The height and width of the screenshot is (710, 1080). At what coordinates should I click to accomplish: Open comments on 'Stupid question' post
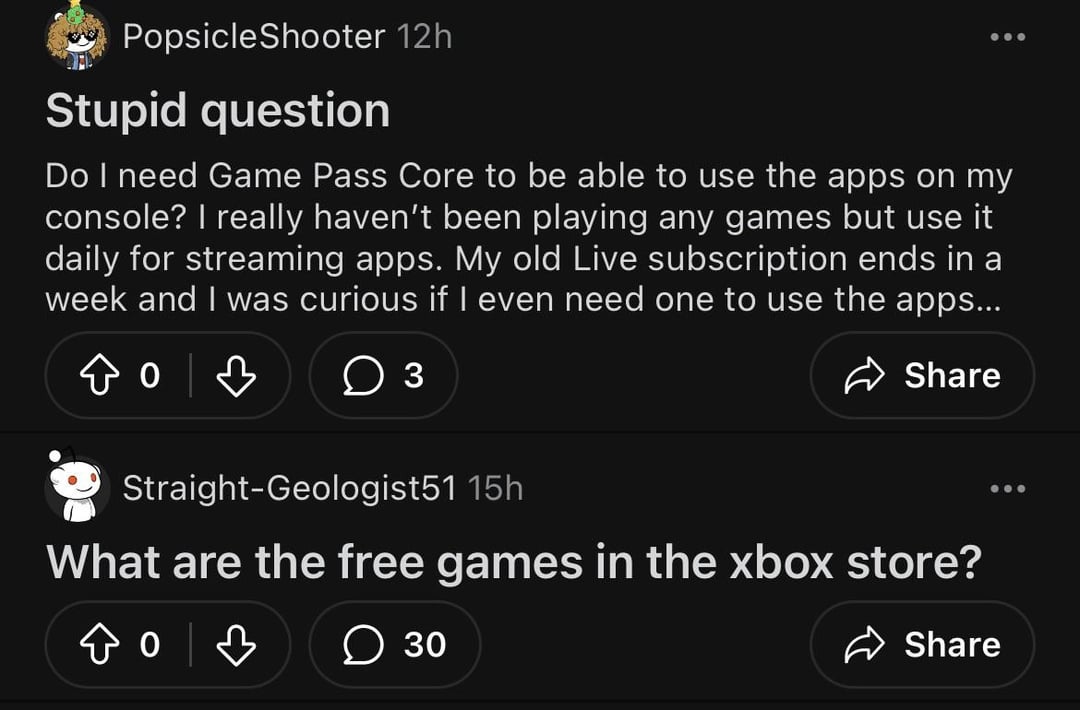[383, 375]
